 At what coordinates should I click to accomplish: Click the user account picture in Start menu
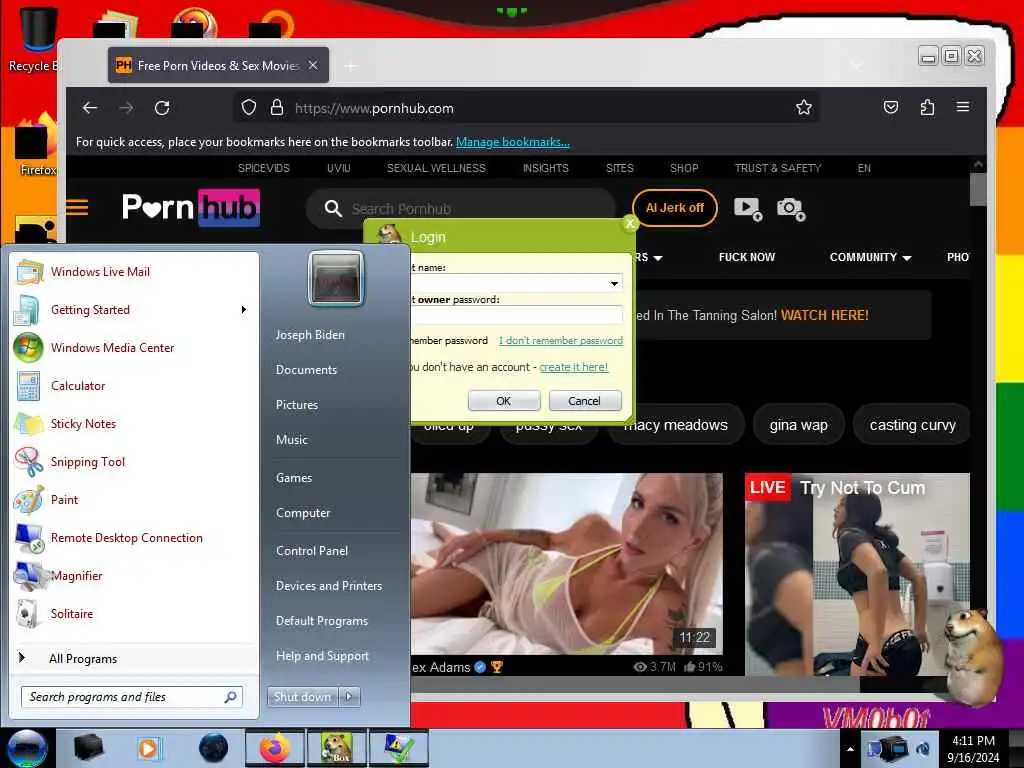point(335,278)
